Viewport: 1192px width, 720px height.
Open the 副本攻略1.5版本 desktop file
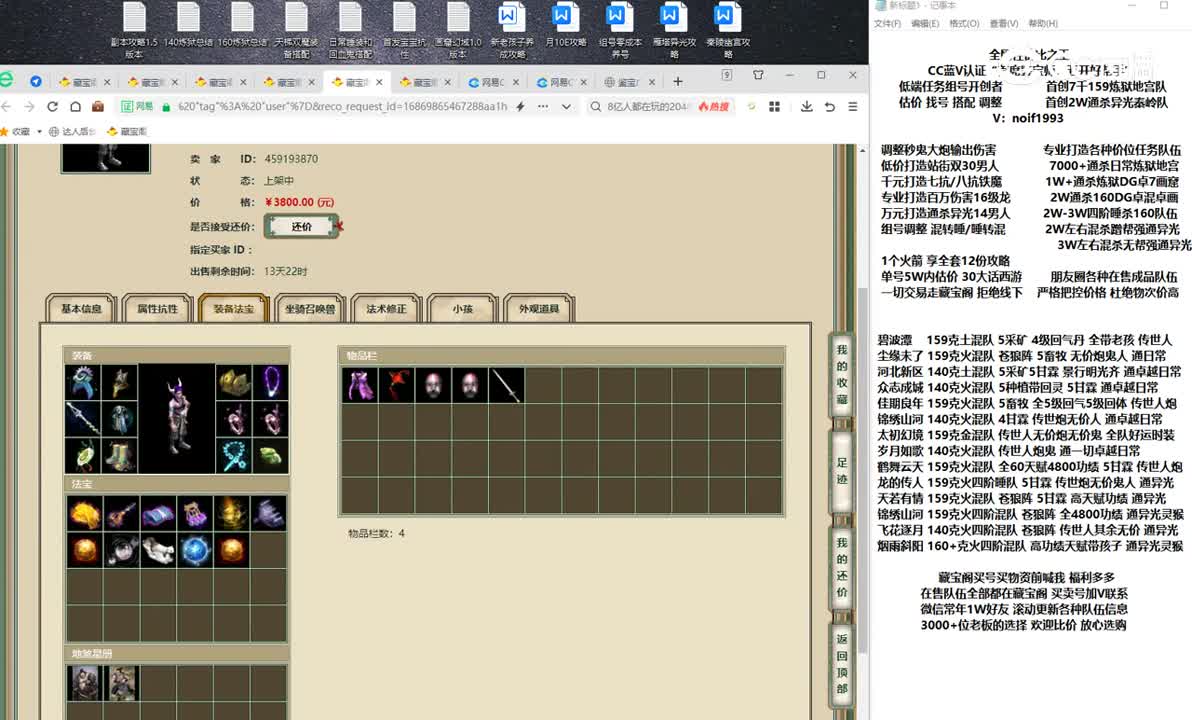click(x=134, y=30)
